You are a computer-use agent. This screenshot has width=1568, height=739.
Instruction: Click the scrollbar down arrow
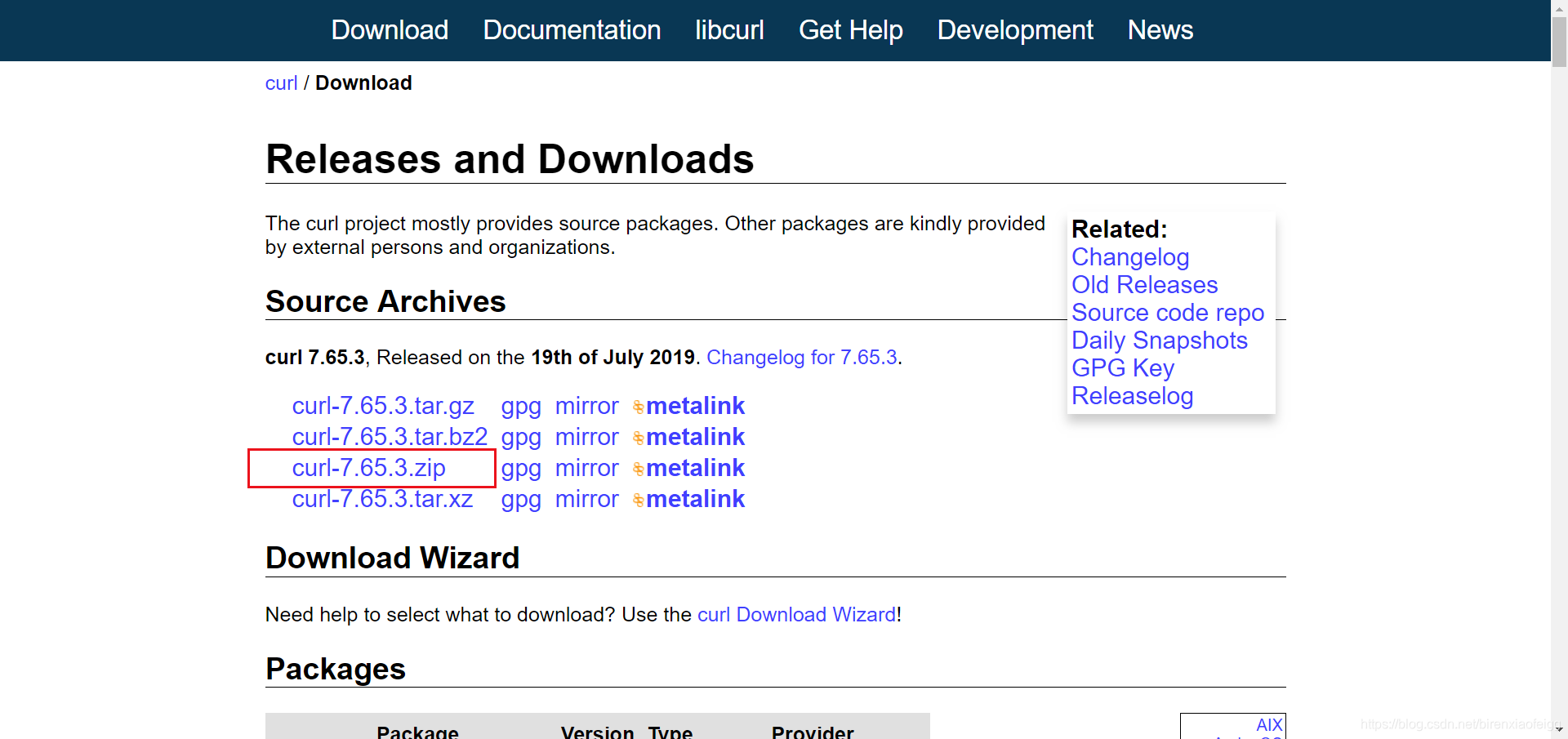(1559, 730)
